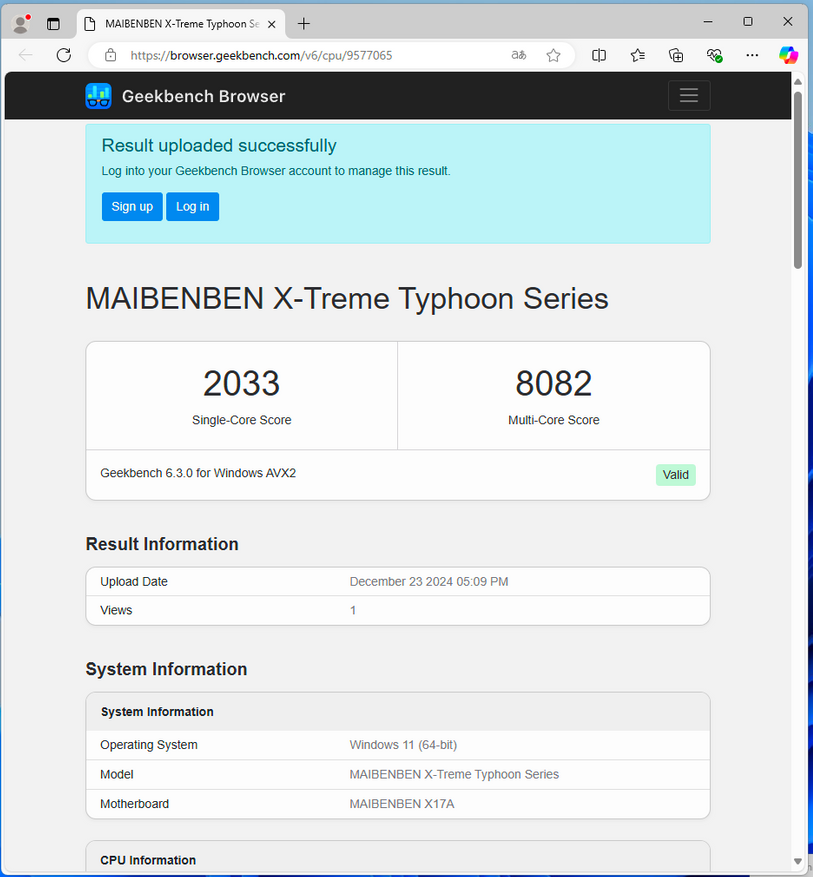Maximize the browser window
The image size is (813, 877).
(x=748, y=22)
